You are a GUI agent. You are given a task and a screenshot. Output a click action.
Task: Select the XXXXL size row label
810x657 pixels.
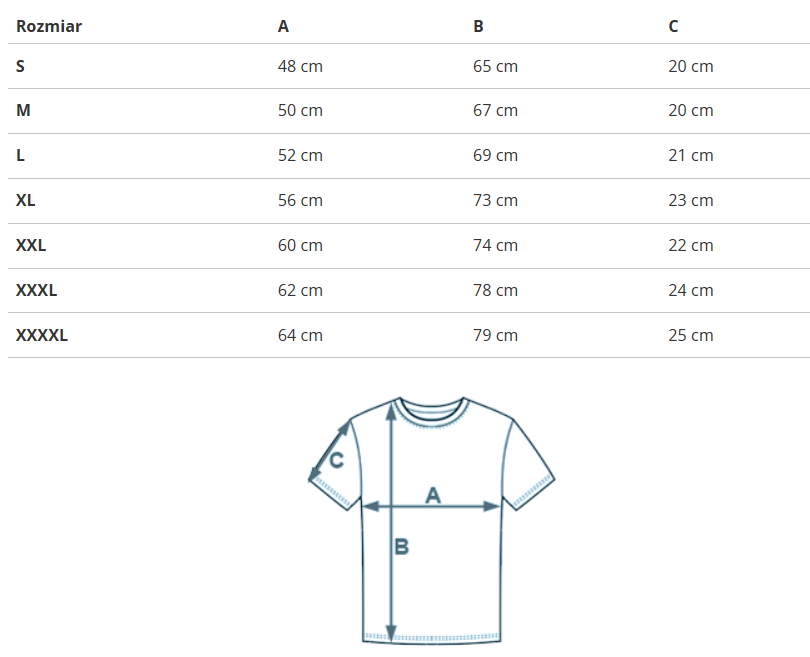tap(42, 335)
